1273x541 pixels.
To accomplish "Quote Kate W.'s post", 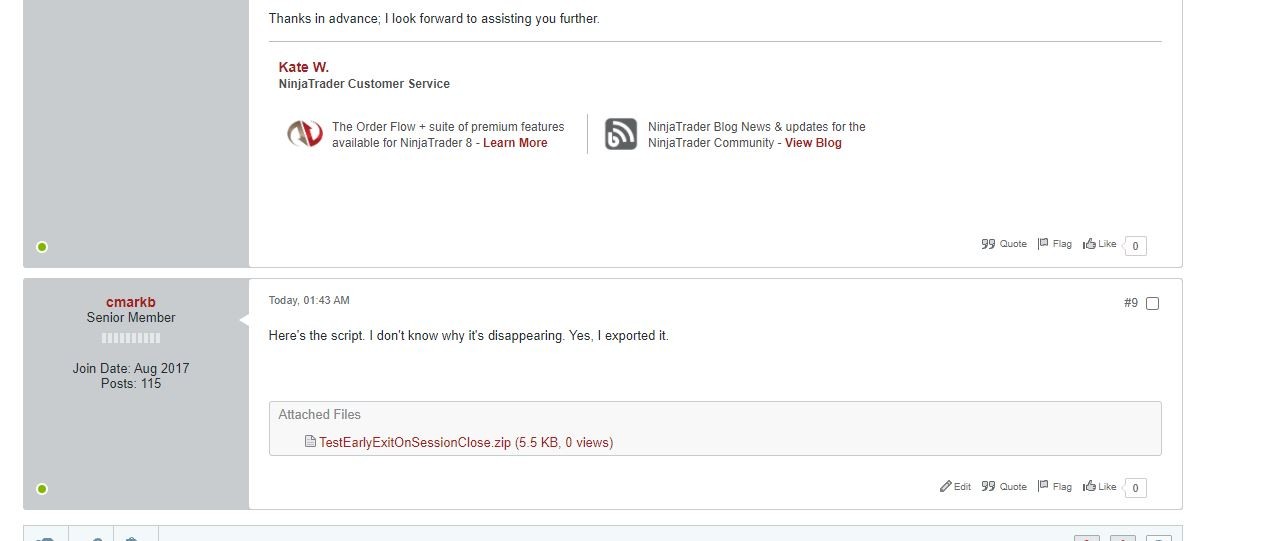I will 1004,244.
